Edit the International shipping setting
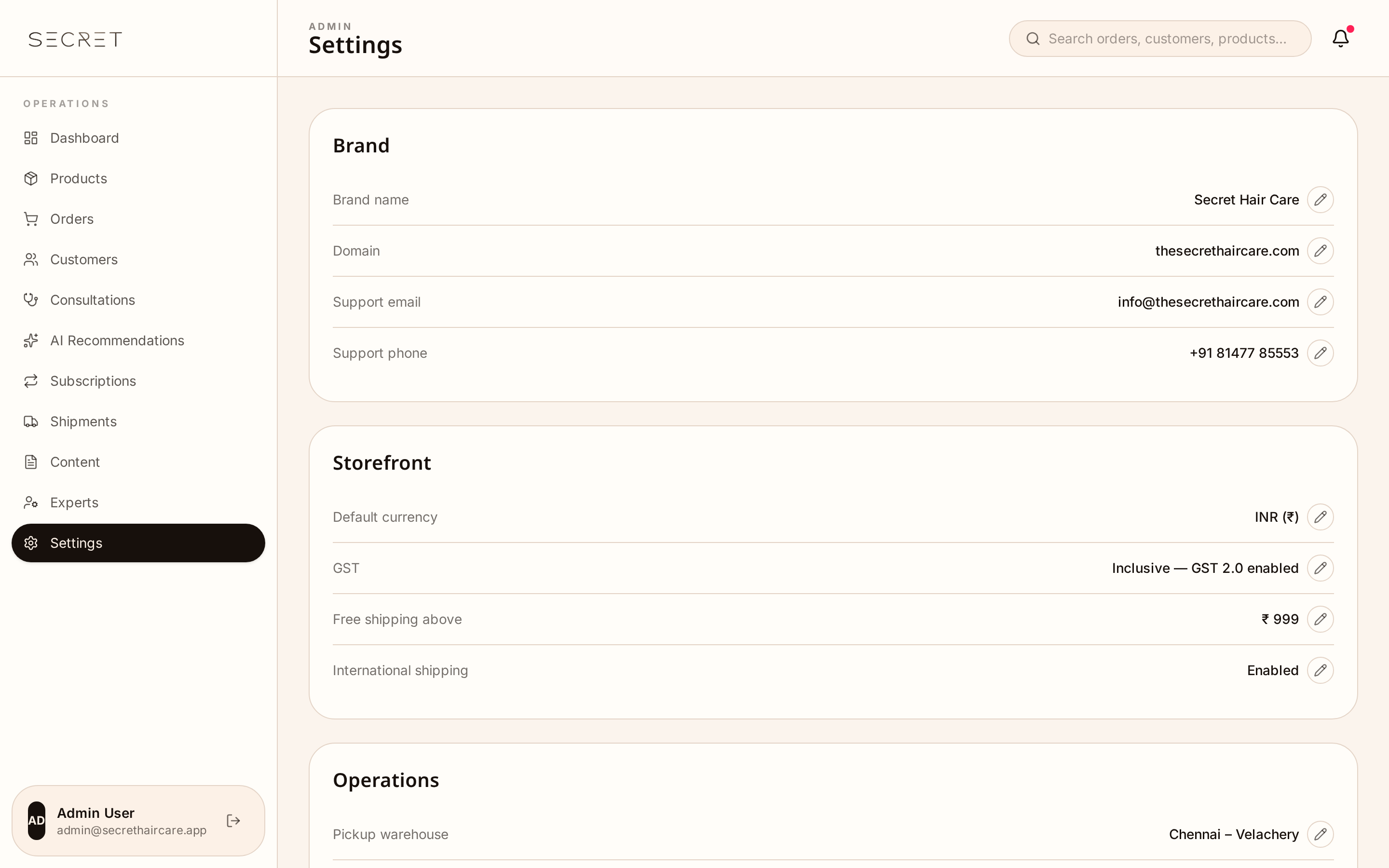 1320,670
